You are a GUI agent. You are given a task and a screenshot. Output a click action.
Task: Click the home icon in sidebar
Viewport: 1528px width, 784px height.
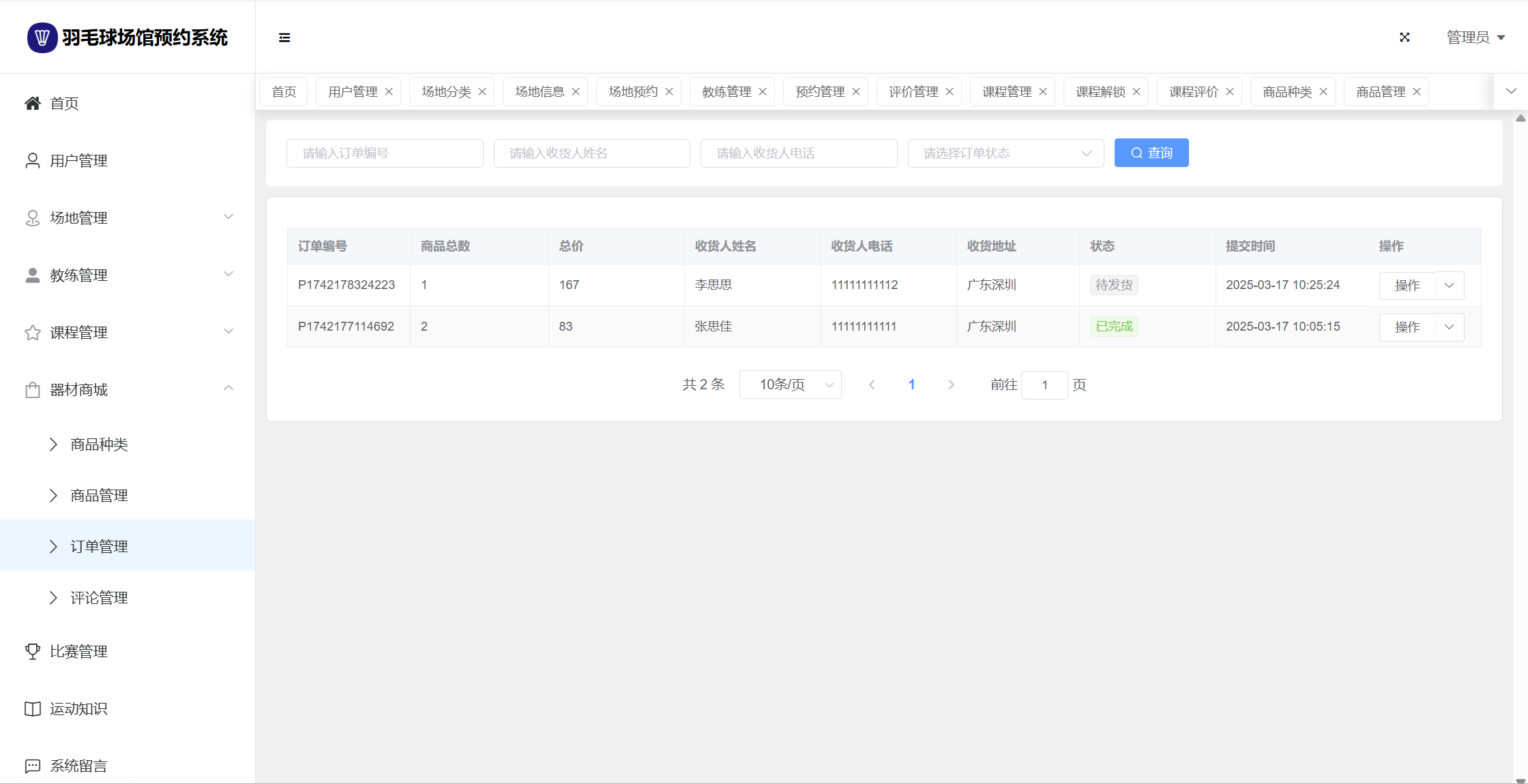tap(32, 104)
